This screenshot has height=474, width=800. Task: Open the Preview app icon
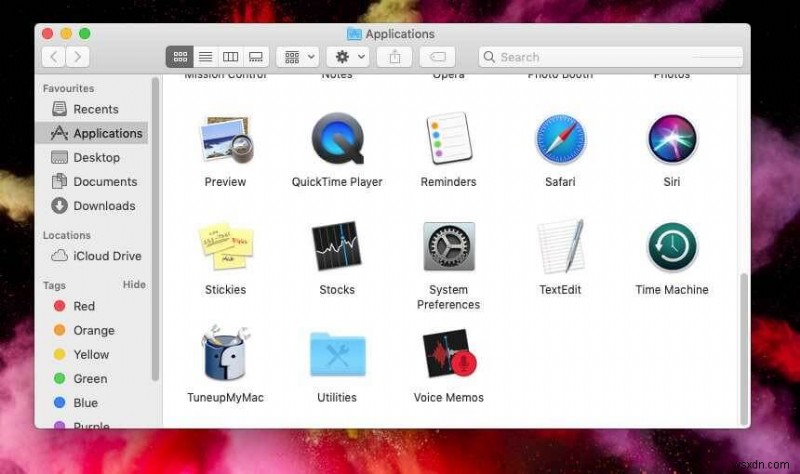coord(226,139)
